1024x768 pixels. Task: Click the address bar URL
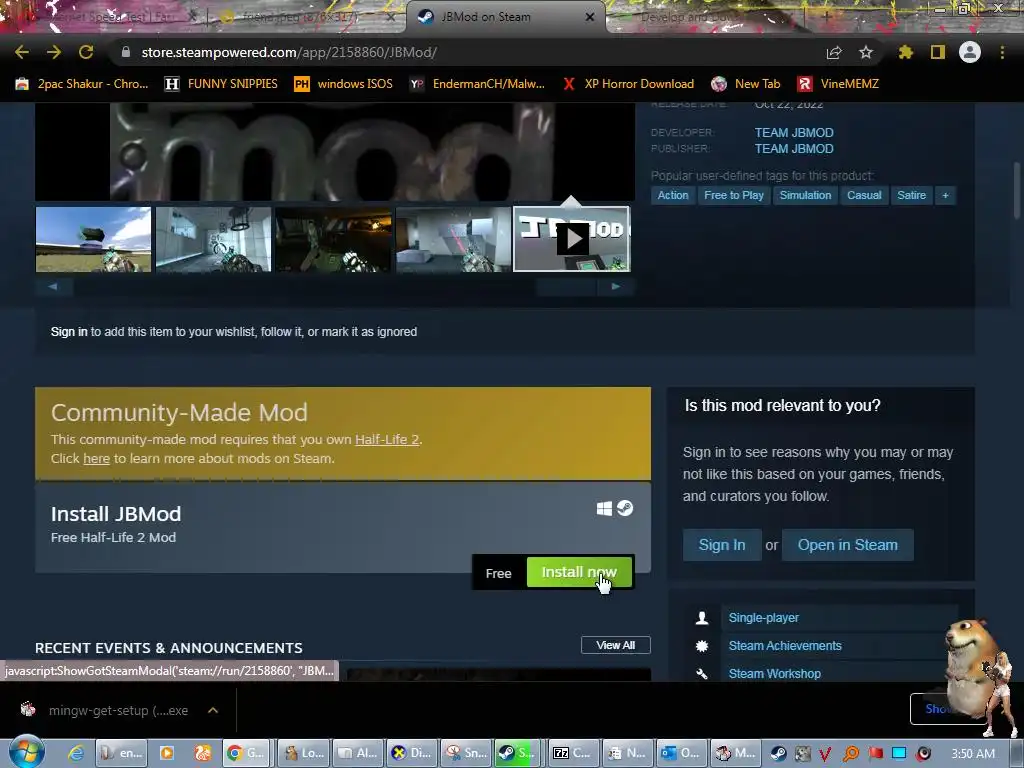[x=289, y=52]
